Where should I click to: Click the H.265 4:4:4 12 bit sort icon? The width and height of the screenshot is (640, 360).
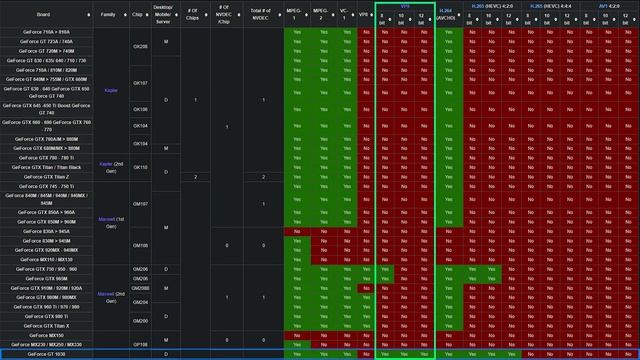pyautogui.click(x=576, y=19)
